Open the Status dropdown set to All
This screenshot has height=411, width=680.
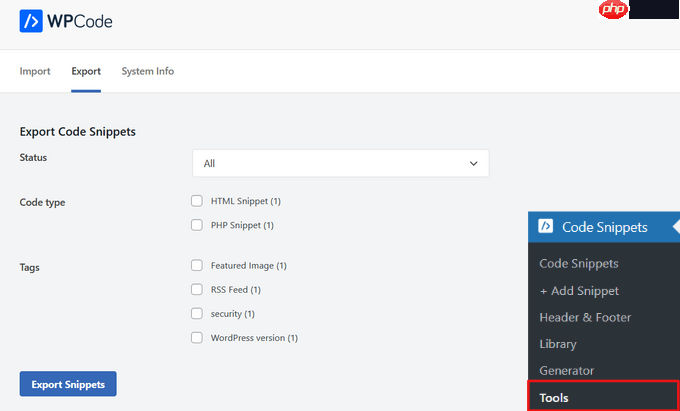pos(340,163)
